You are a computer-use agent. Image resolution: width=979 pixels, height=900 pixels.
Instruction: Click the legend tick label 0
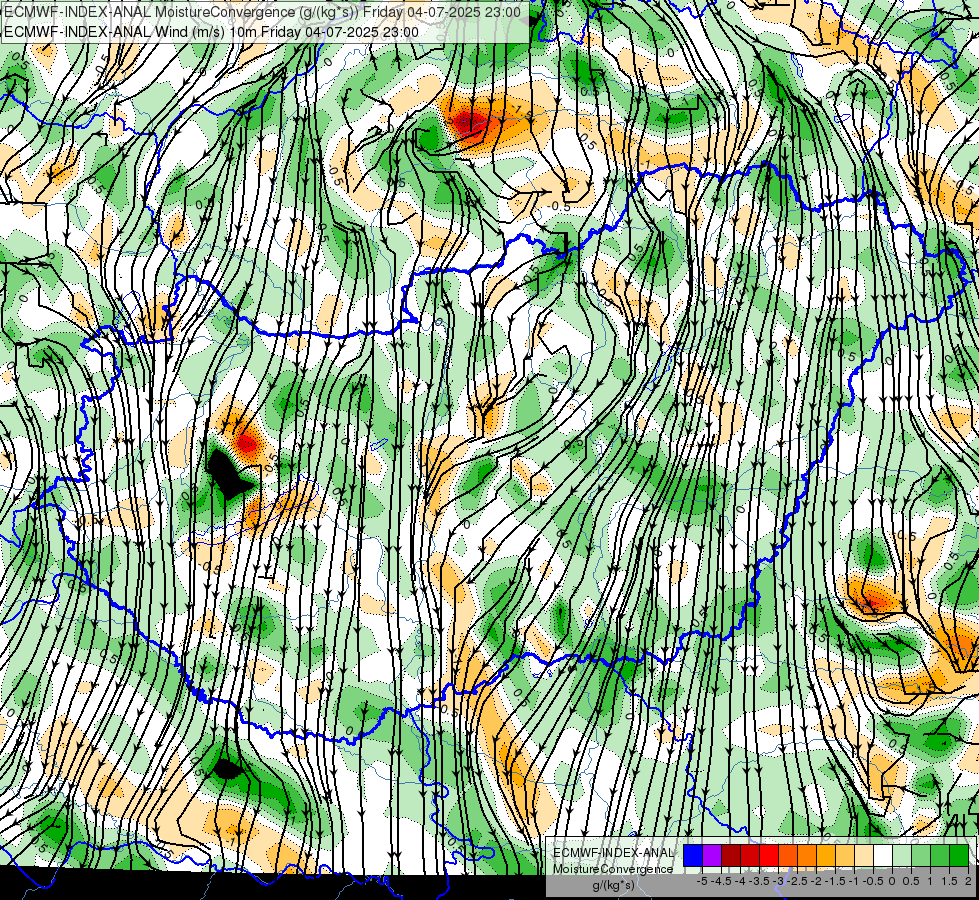tap(892, 881)
